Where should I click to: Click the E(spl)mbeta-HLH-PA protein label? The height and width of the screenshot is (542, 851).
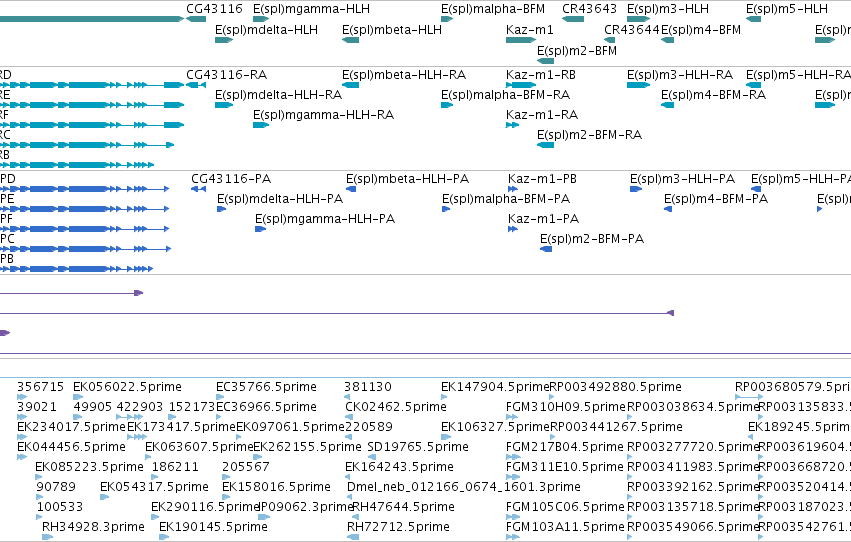pyautogui.click(x=408, y=179)
